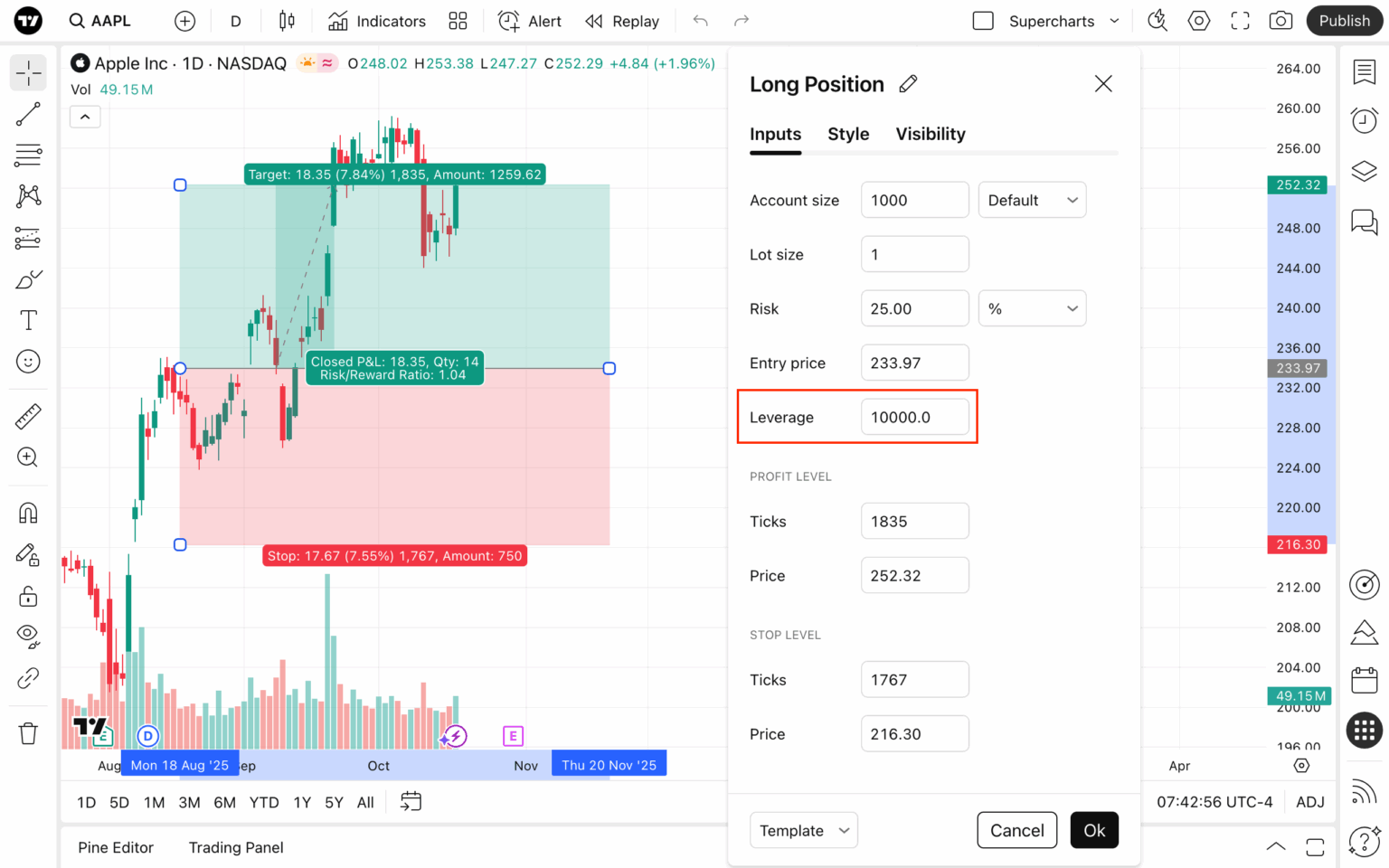Open the Pine Editor tab
Screen dimensions: 1389x868
(116, 847)
